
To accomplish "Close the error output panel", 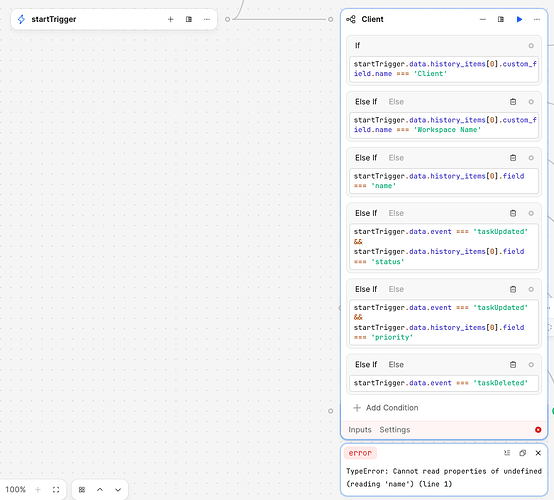I will coord(538,453).
